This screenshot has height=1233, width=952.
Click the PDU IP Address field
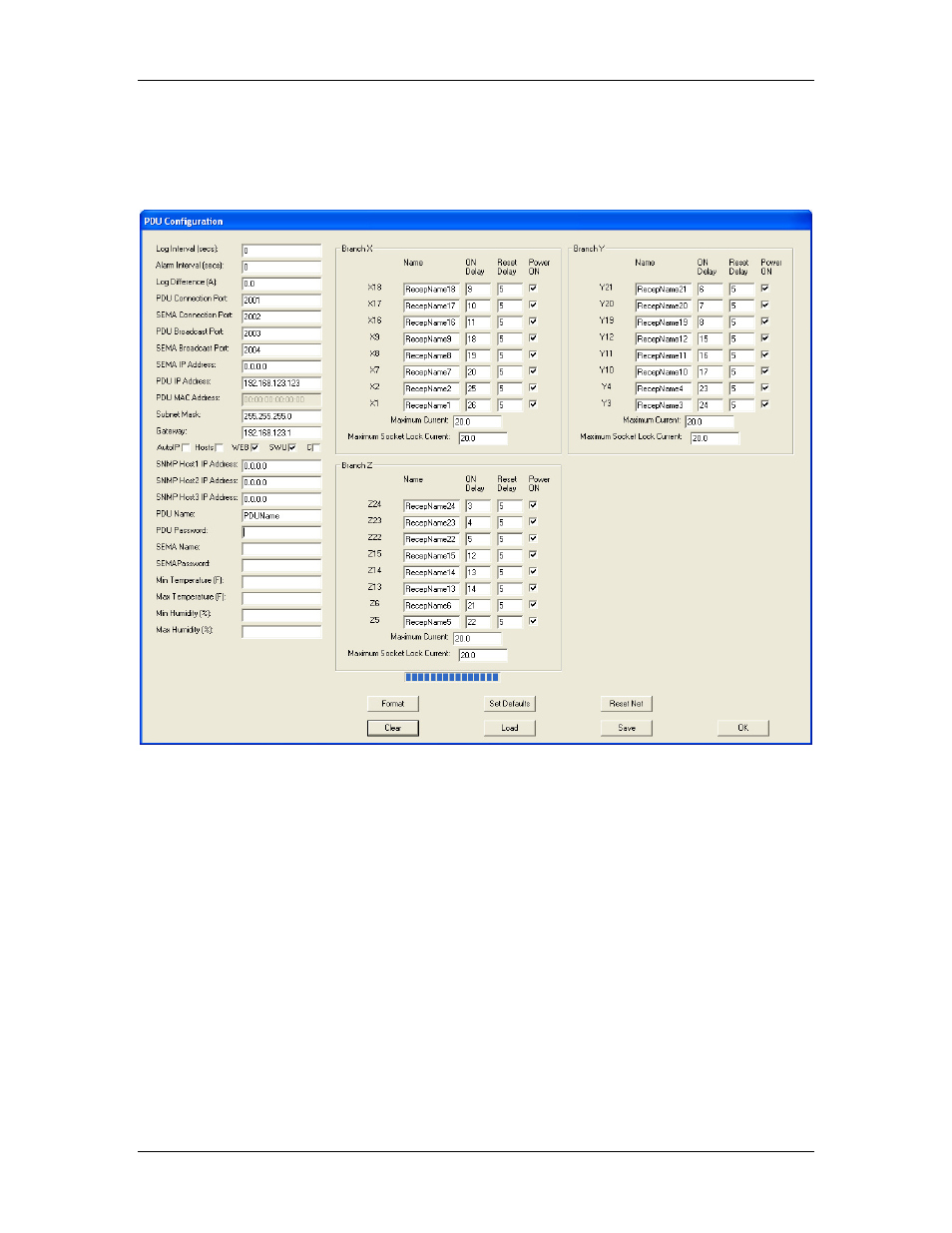pyautogui.click(x=281, y=383)
